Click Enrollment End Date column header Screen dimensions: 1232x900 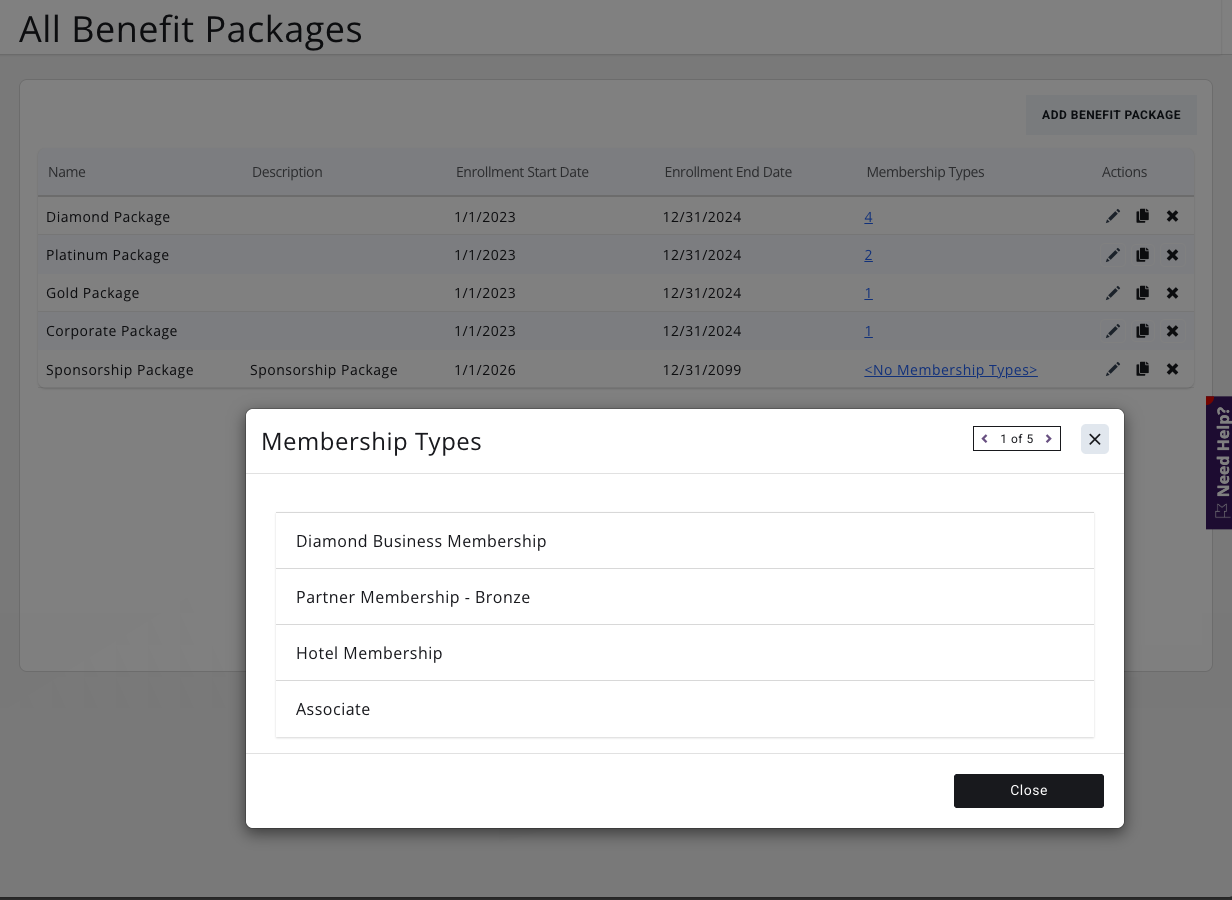coord(728,172)
